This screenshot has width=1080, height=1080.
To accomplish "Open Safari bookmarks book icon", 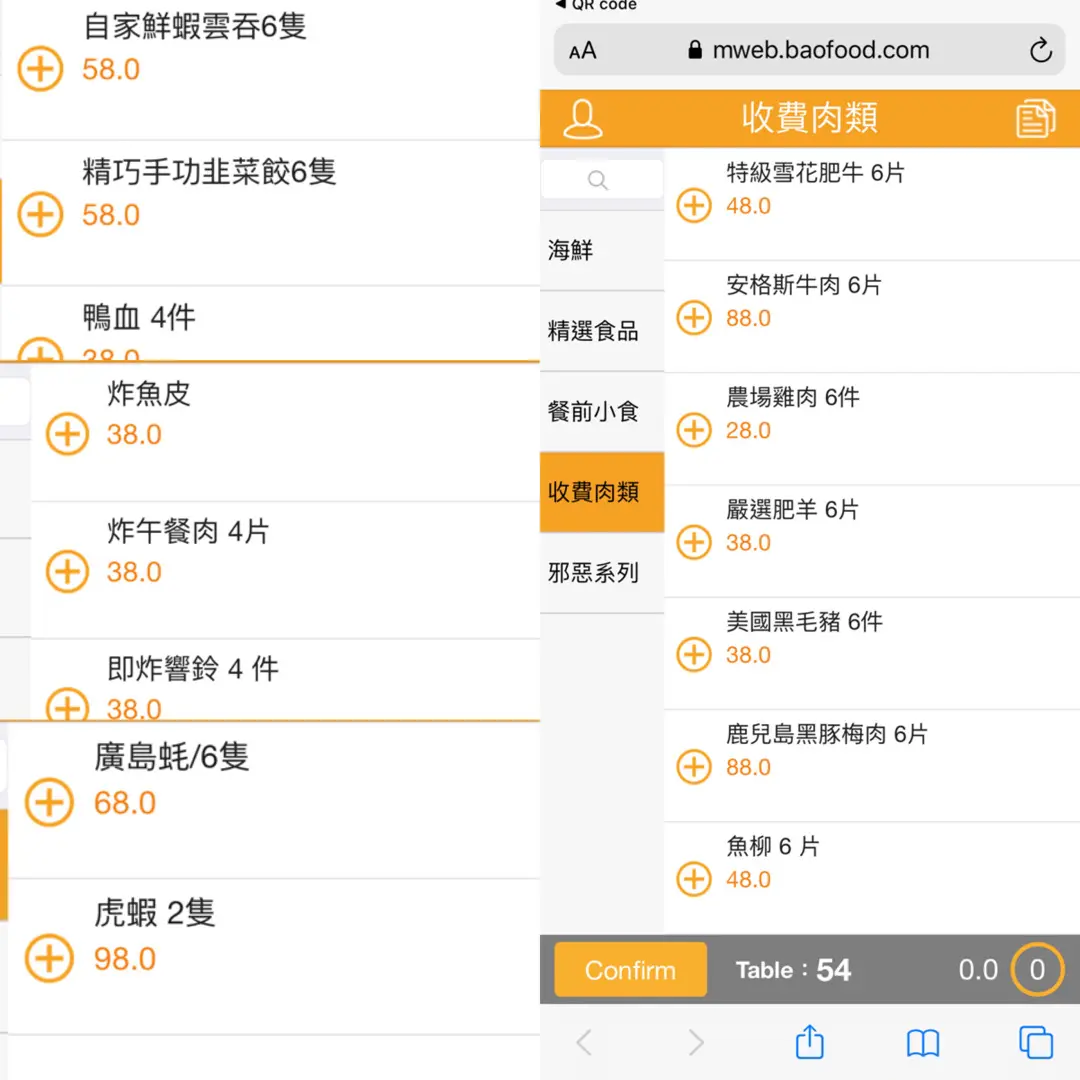I will point(922,1043).
